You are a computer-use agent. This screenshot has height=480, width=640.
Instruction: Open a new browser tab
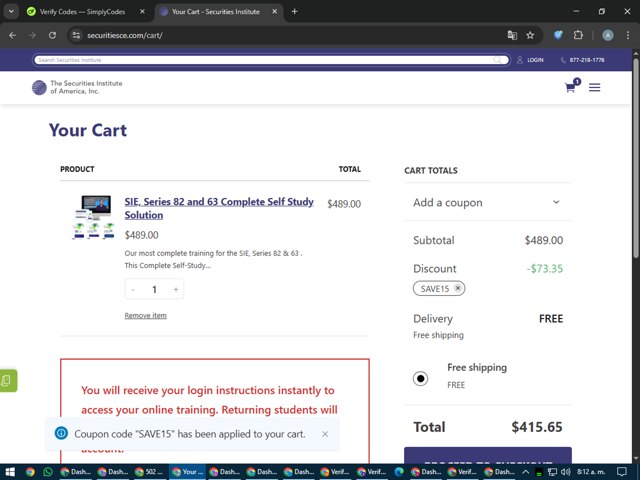pos(294,11)
